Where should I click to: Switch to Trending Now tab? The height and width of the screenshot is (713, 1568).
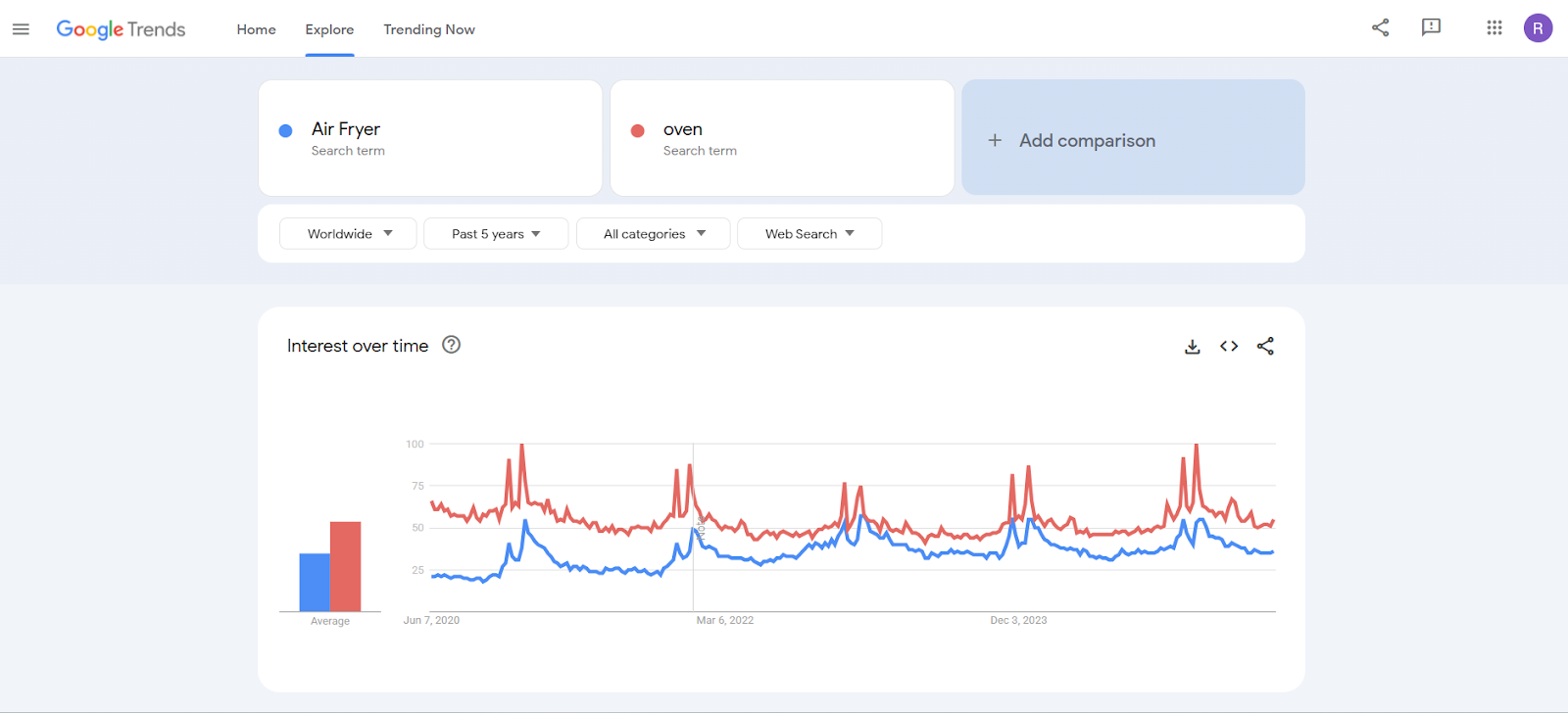coord(429,29)
